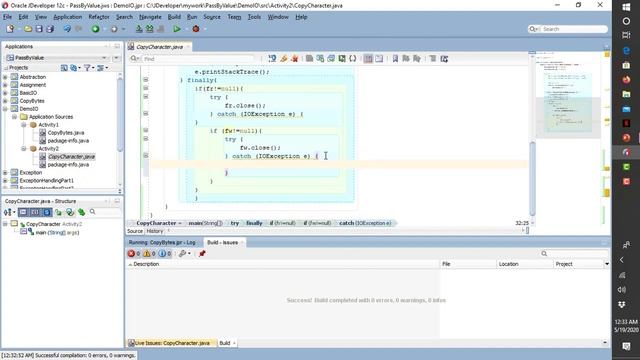Open the File menu
The height and width of the screenshot is (360, 640).
pyautogui.click(x=7, y=17)
